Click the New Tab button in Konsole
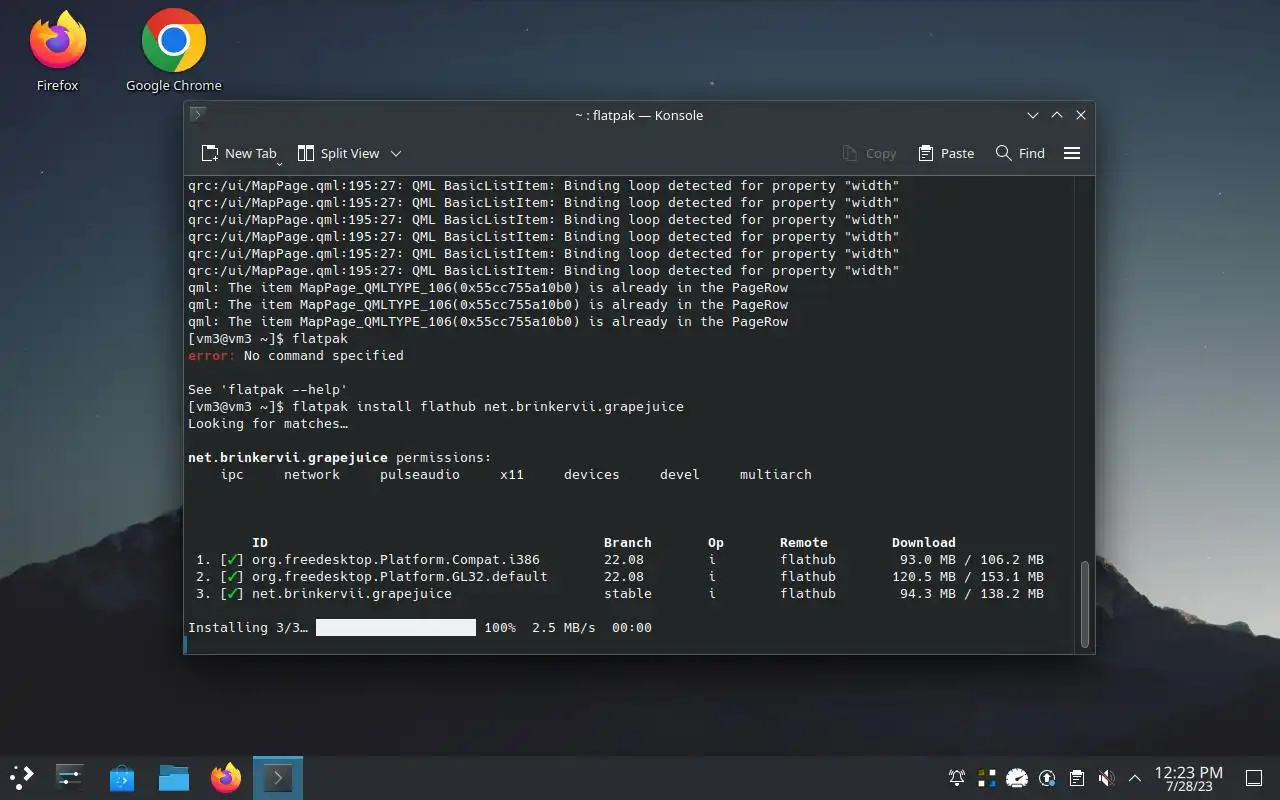The image size is (1280, 800). (239, 153)
